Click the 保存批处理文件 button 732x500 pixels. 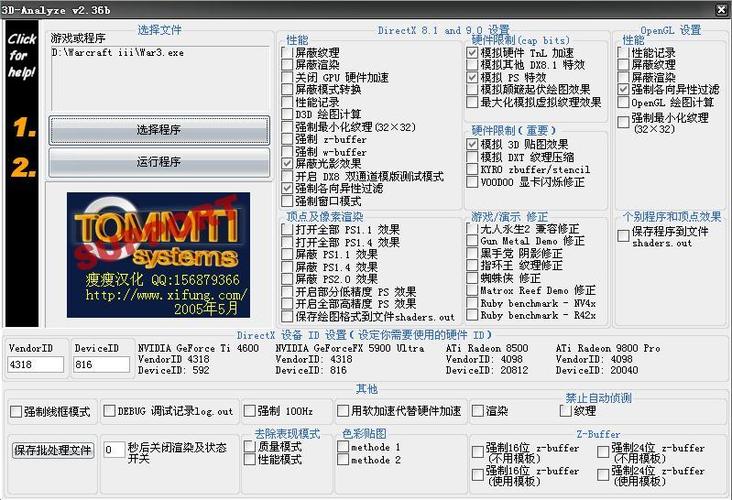(52, 450)
